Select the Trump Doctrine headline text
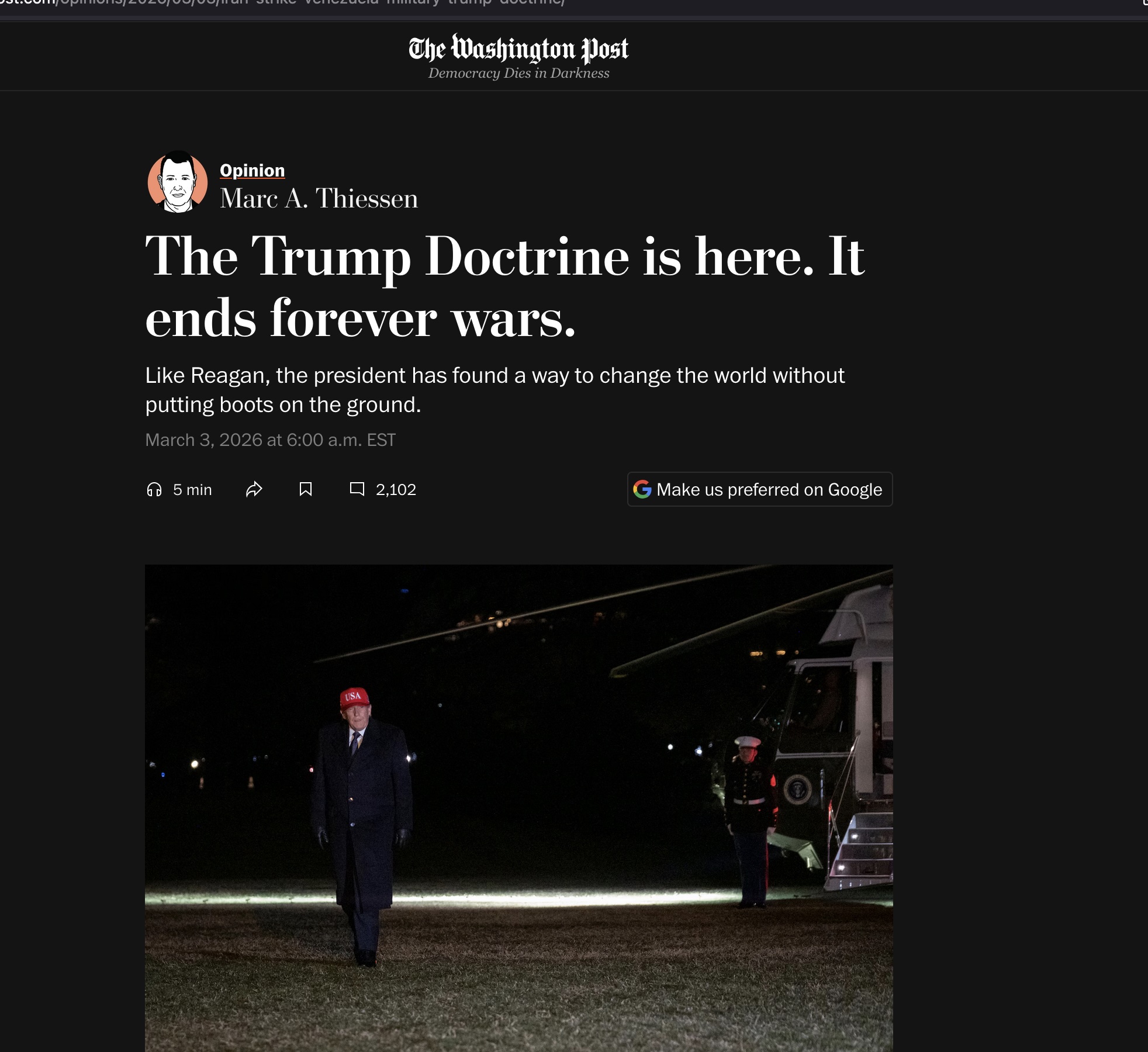Screen dimensions: 1148x1052 (505, 286)
